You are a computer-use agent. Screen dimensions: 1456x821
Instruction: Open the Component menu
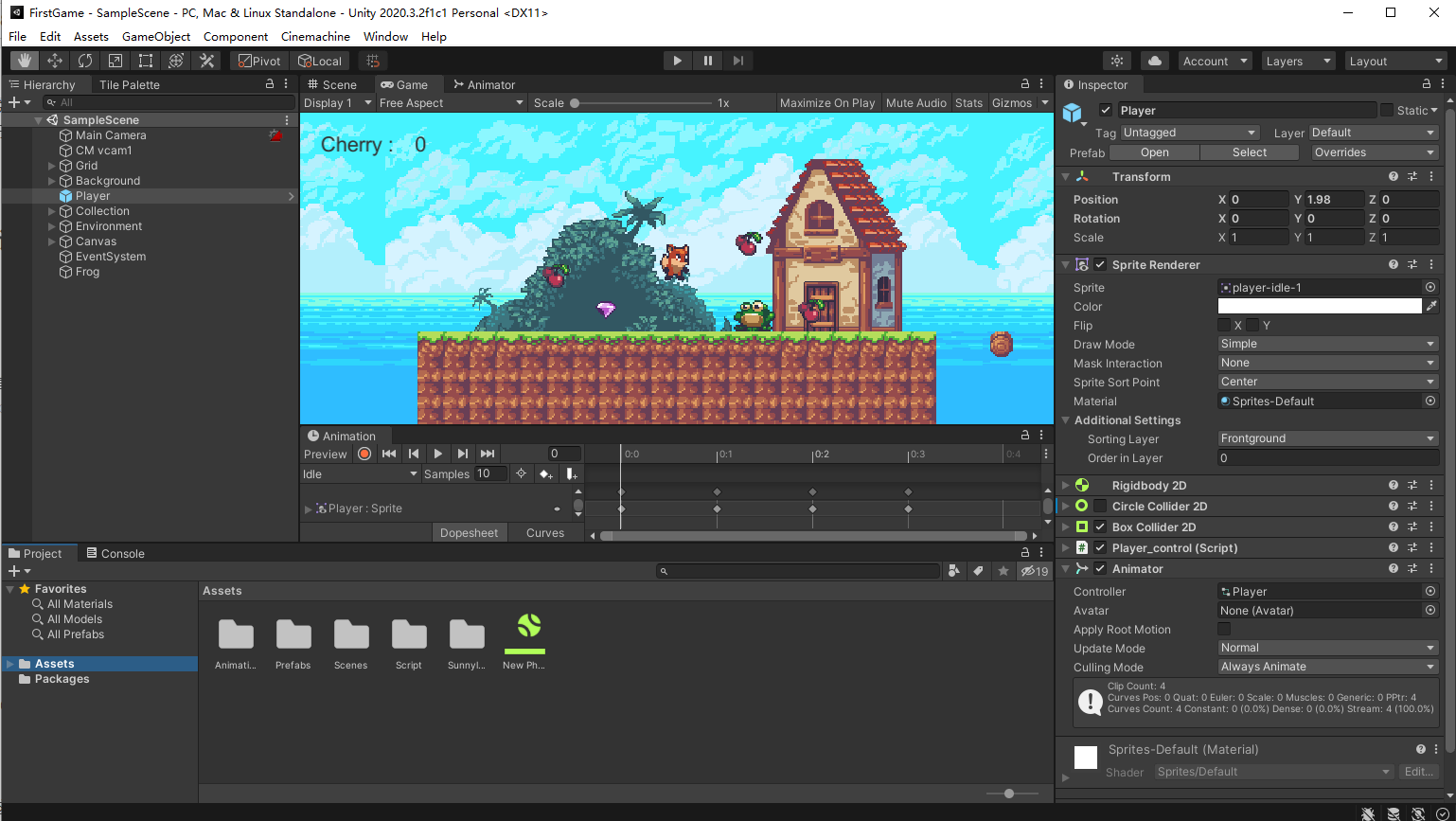(236, 36)
